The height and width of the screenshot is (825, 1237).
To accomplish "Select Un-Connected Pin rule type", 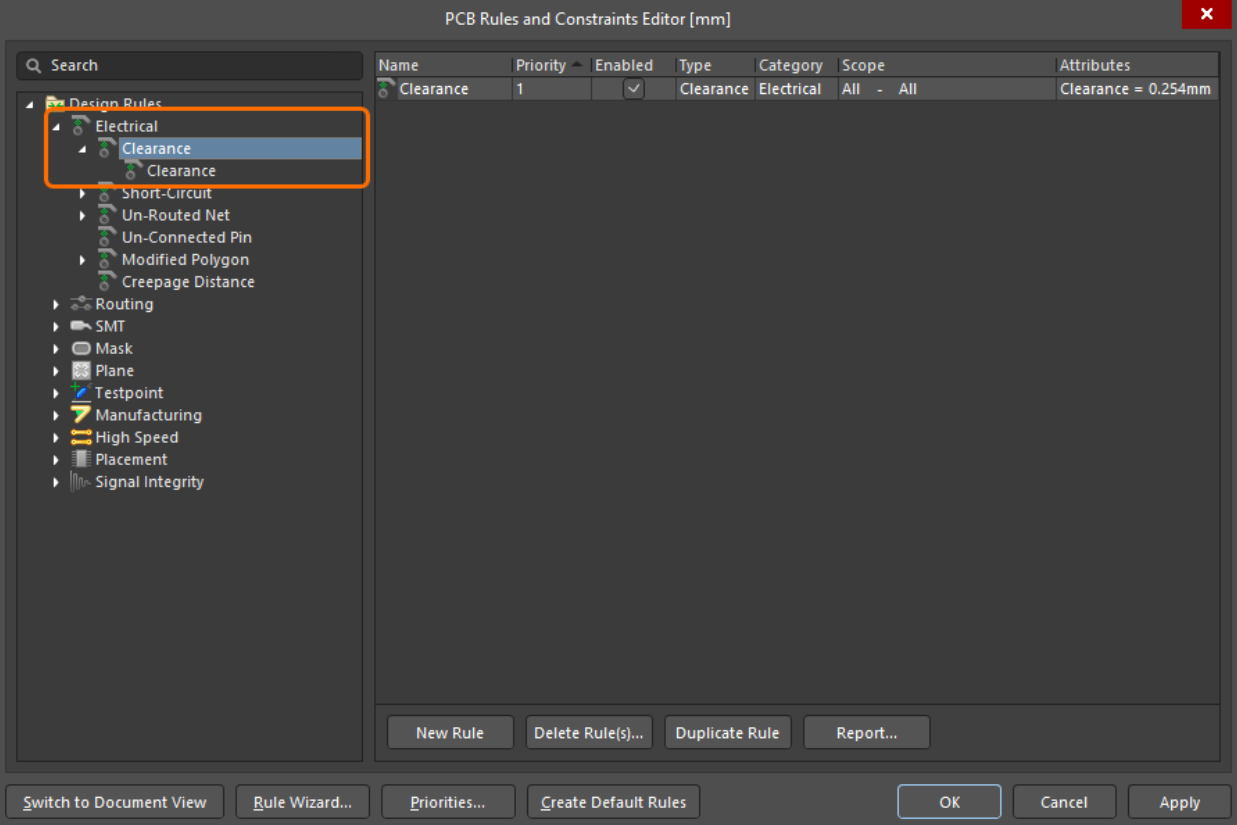I will coord(186,238).
